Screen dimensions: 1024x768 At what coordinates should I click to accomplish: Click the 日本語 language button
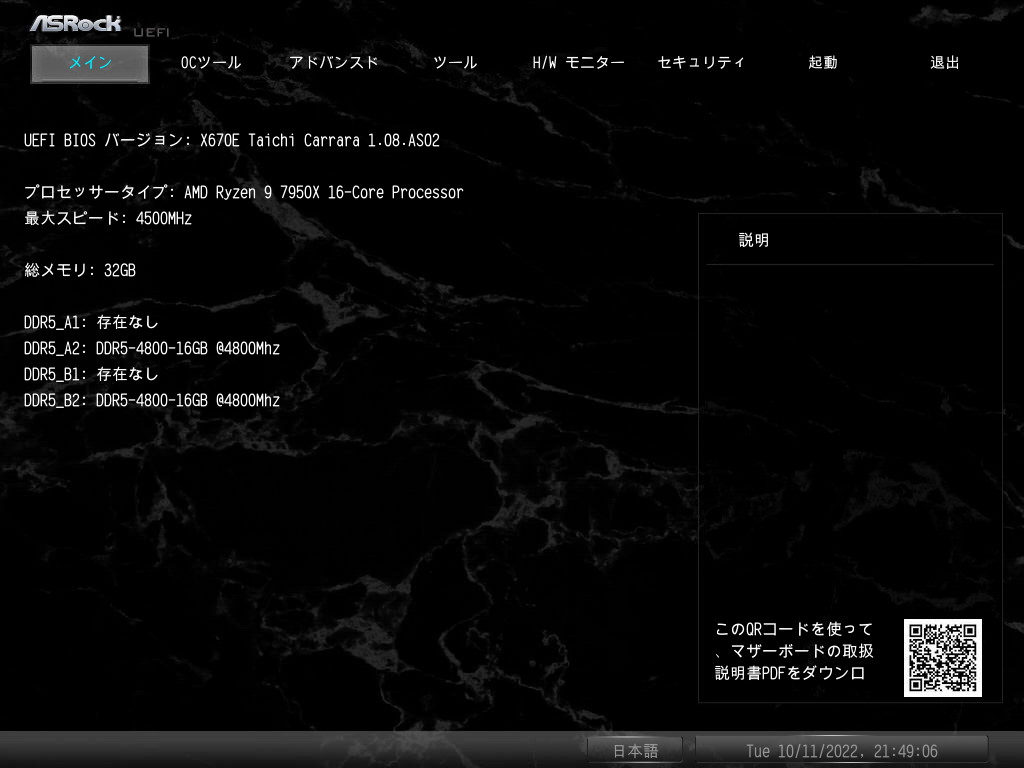[x=635, y=750]
